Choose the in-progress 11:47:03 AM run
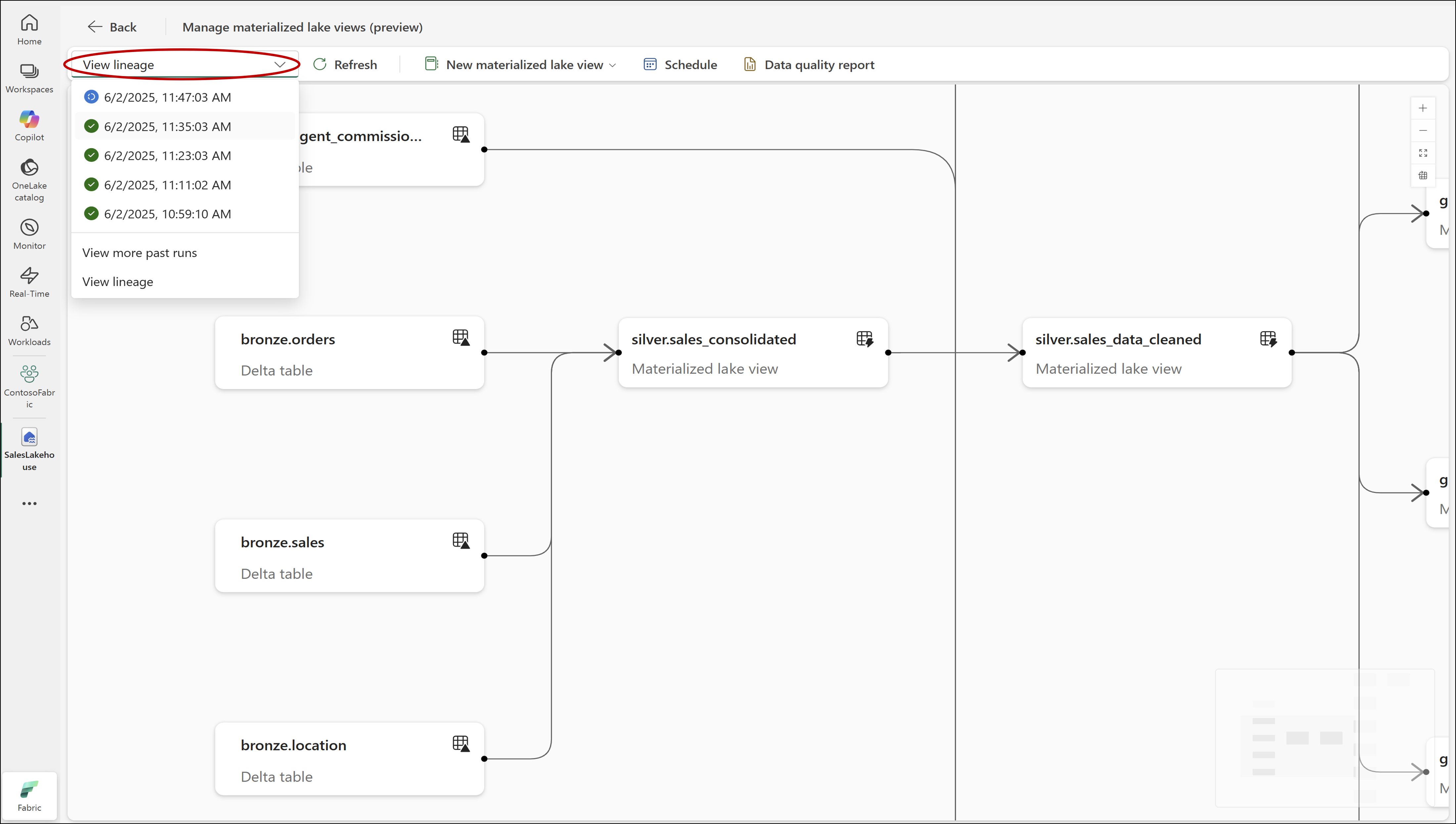 pos(167,97)
